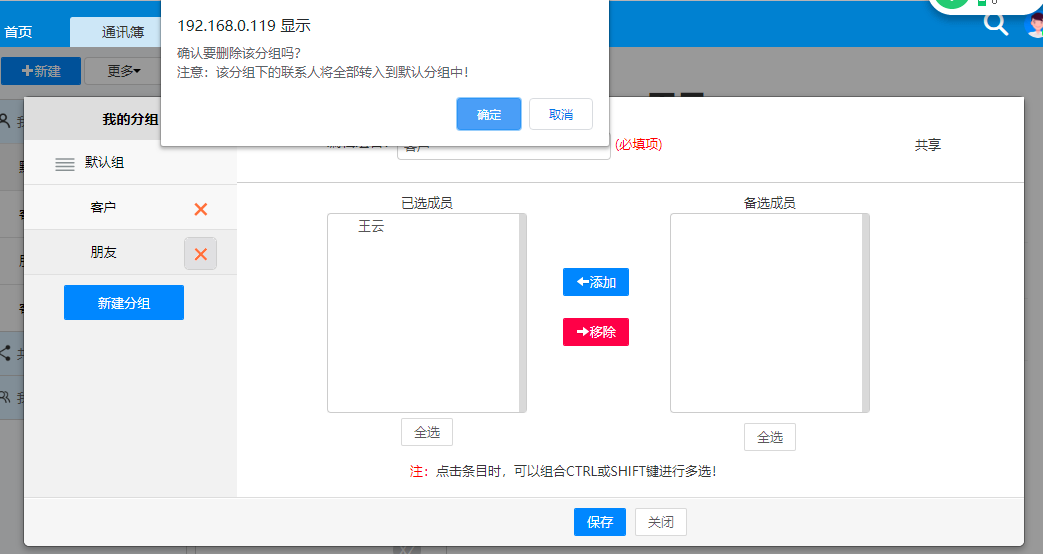
Task: Click the person icon in left sidebar
Action: point(6,121)
